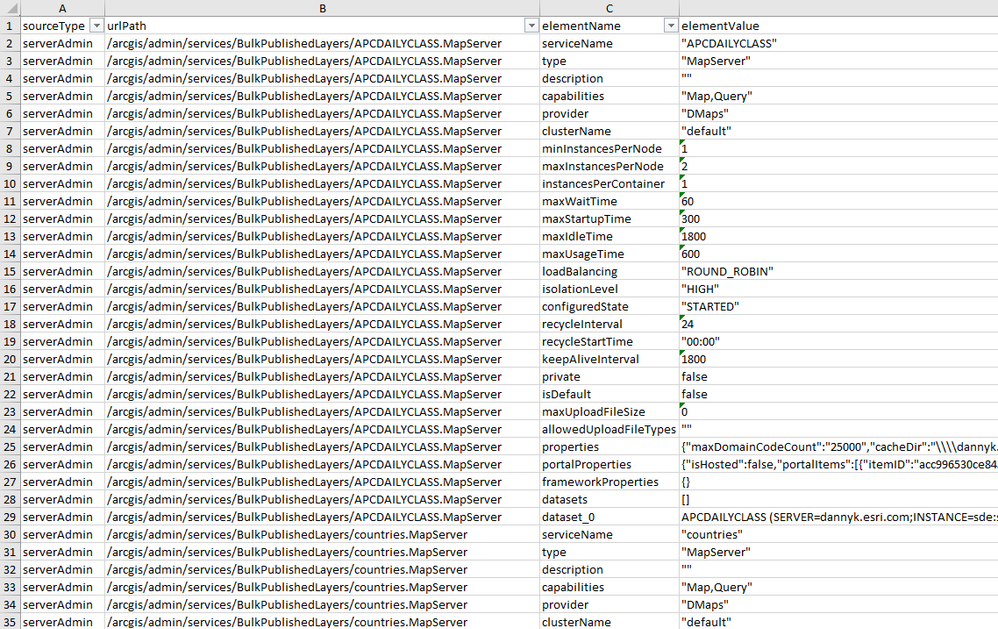Open the urlPath filter dropdown
The image size is (998, 629).
point(531,26)
